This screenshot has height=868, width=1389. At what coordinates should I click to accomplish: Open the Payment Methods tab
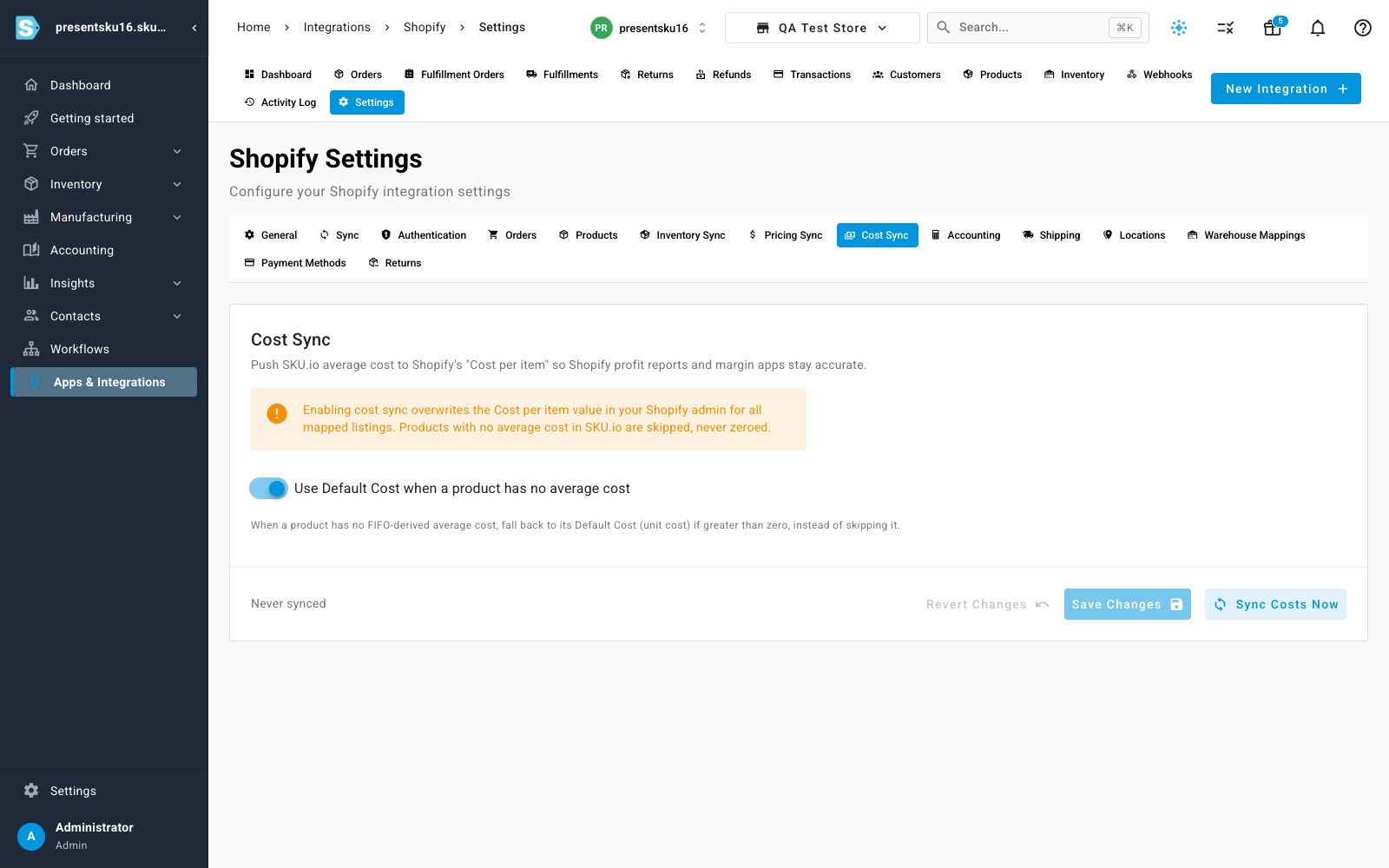point(295,263)
